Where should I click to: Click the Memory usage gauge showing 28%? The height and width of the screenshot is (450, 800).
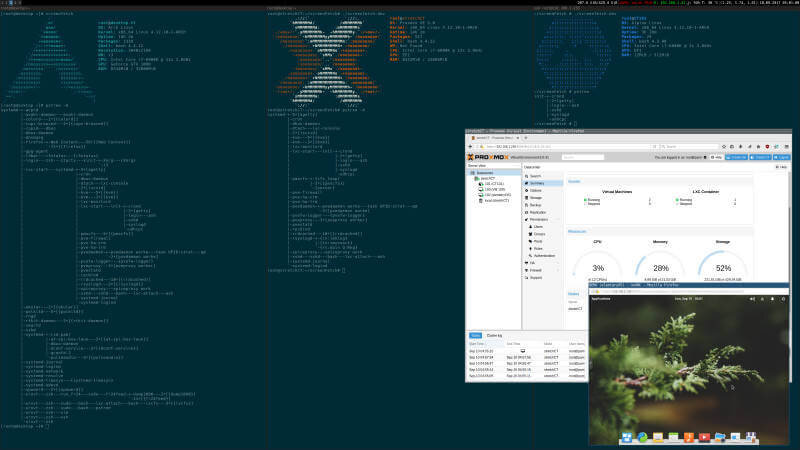point(660,265)
